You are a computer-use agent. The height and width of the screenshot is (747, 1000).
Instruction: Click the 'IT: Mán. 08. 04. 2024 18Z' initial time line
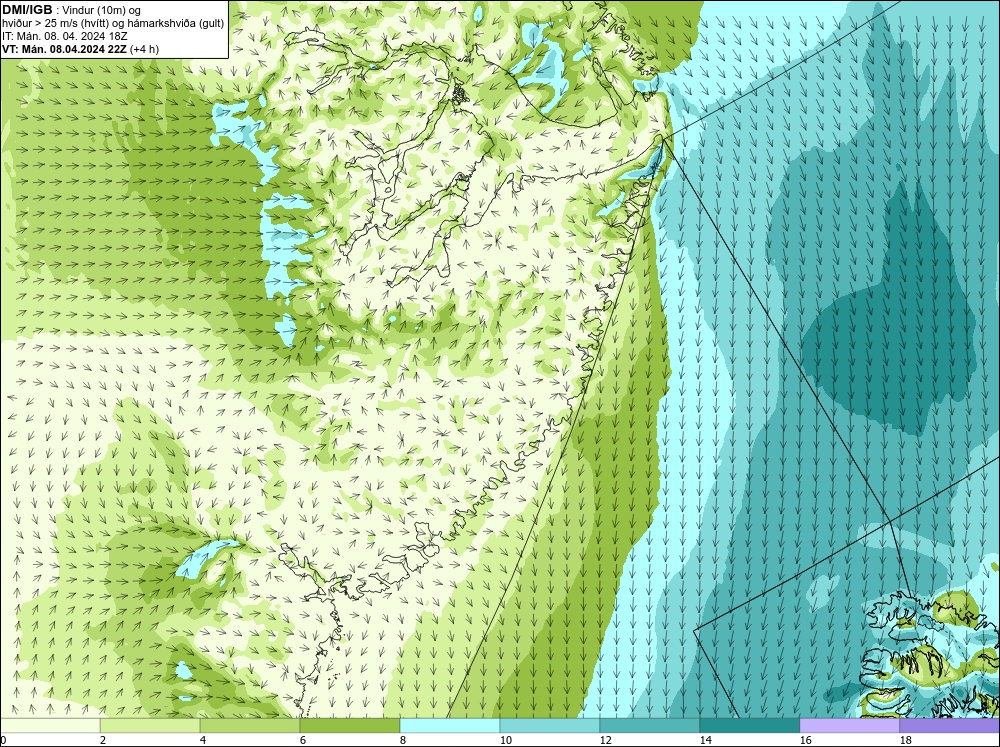pos(64,36)
